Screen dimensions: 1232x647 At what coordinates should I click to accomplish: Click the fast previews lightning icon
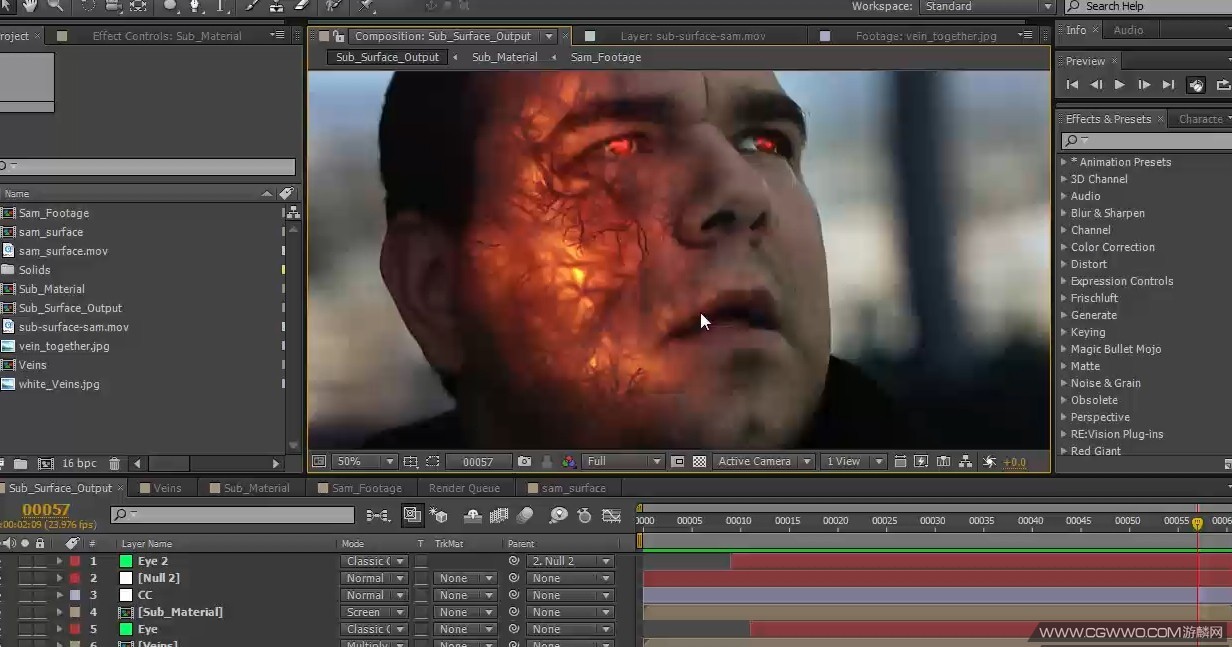click(x=921, y=462)
